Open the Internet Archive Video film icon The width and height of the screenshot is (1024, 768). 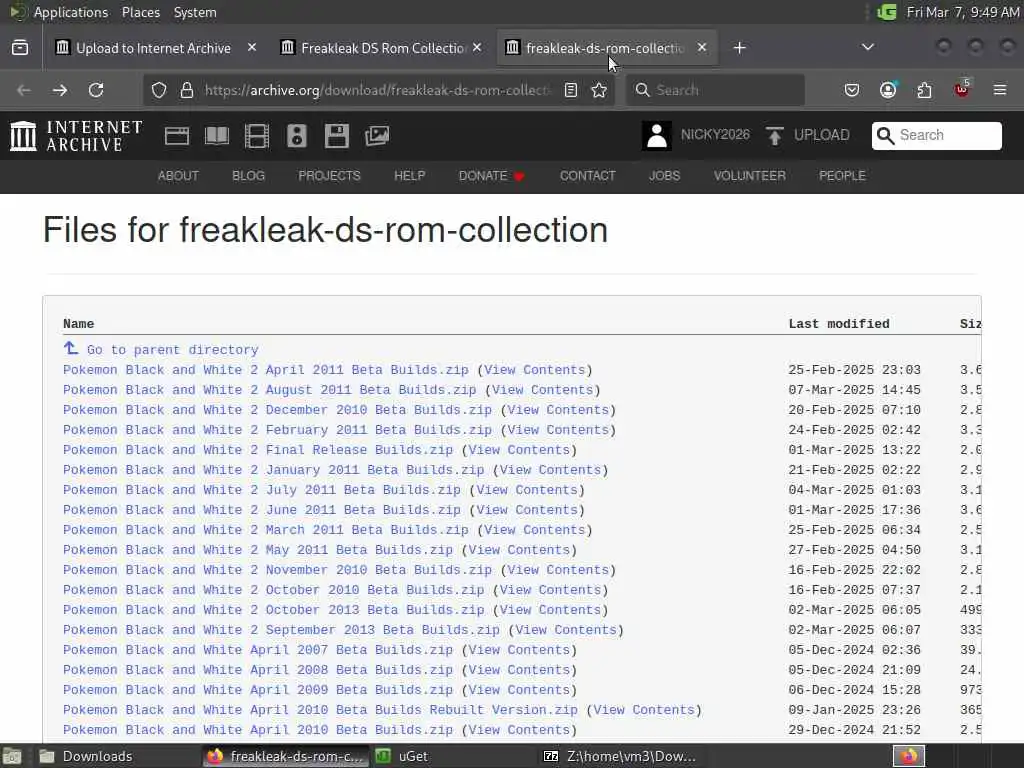pyautogui.click(x=257, y=136)
